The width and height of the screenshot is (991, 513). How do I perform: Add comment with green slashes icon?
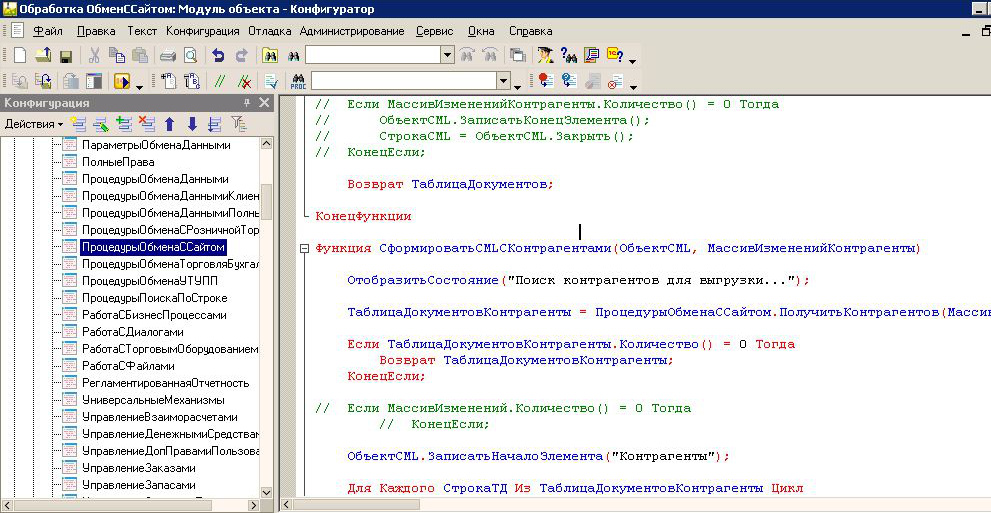[x=220, y=81]
